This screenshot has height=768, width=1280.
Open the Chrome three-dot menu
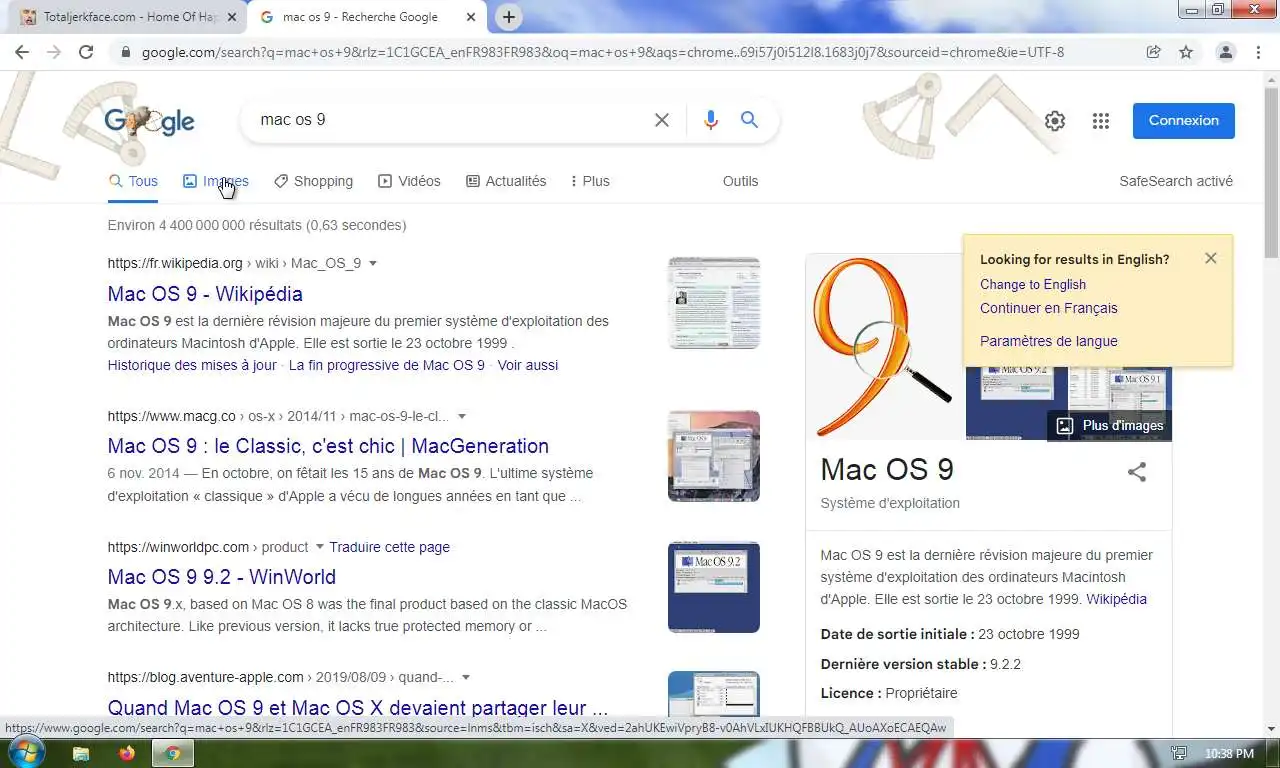(1258, 52)
